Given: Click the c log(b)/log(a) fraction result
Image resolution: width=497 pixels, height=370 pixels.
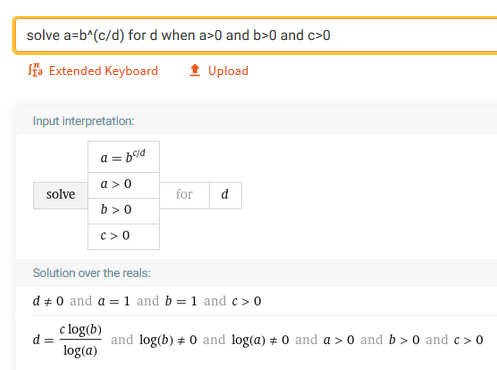Looking at the screenshot, I should coord(81,340).
